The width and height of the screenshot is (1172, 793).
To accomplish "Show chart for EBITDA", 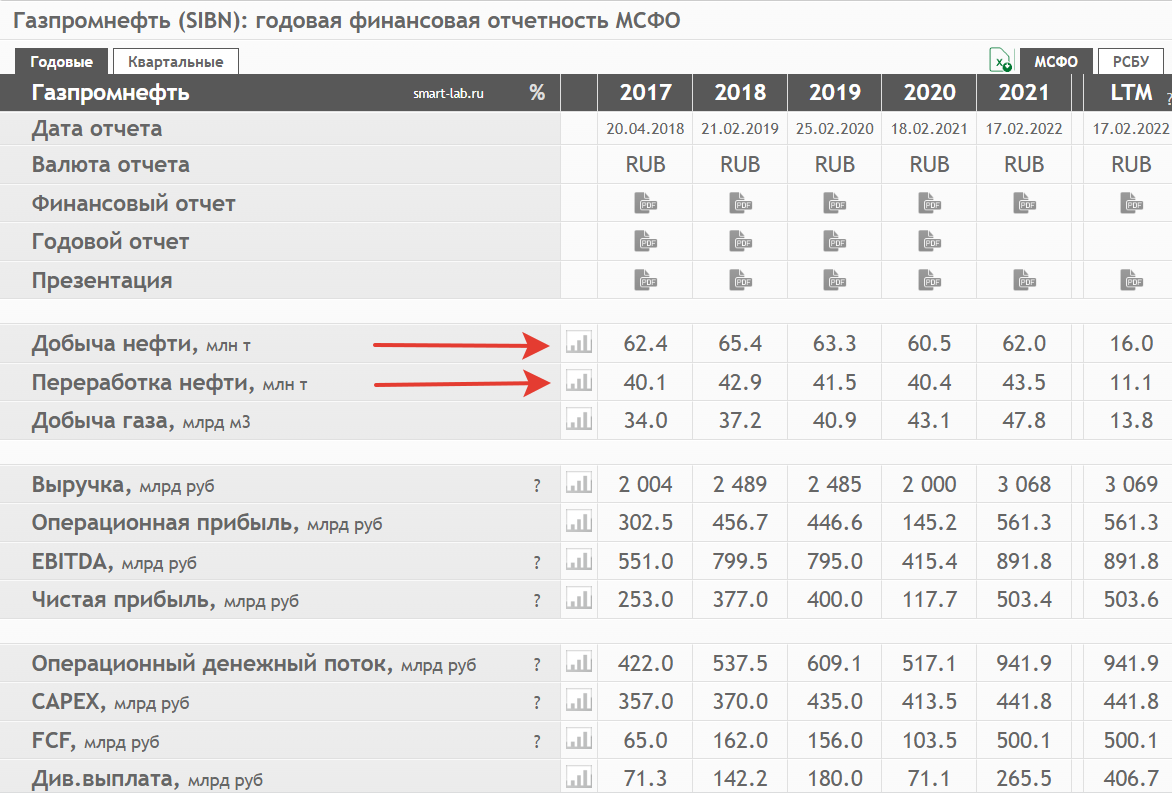I will click(x=579, y=560).
